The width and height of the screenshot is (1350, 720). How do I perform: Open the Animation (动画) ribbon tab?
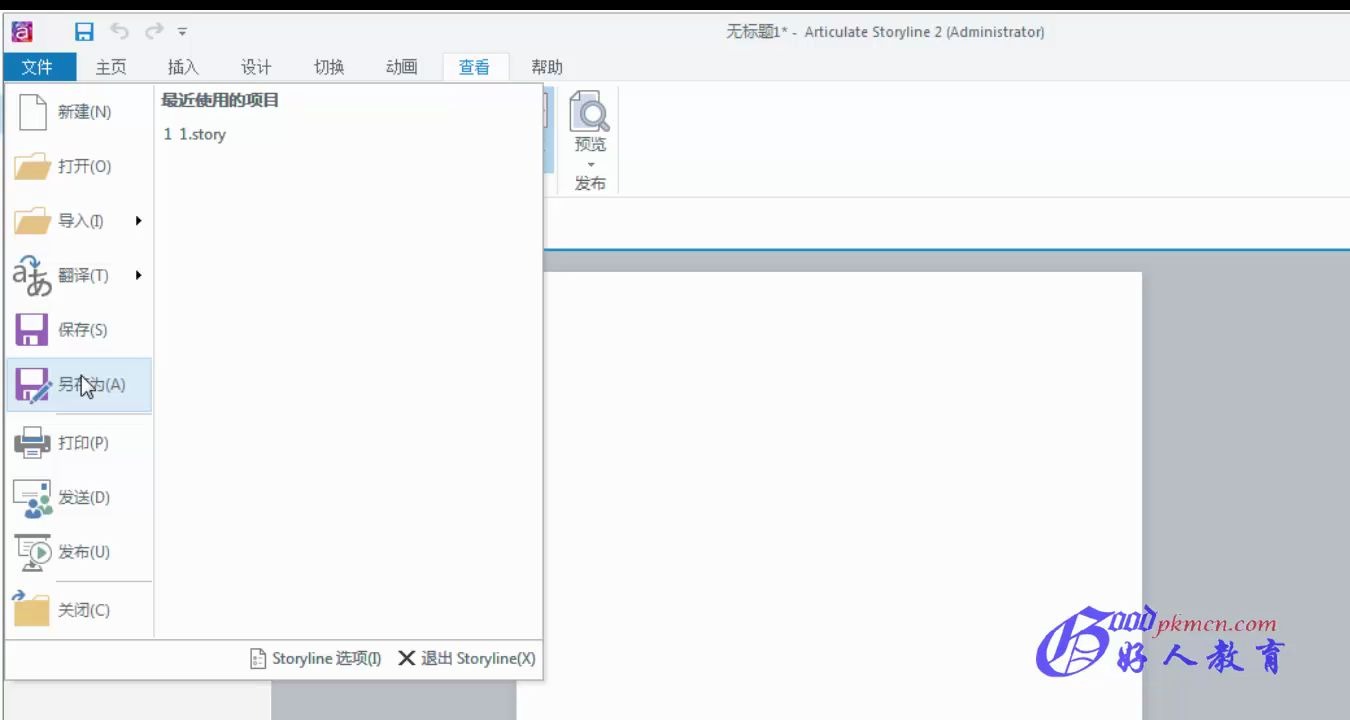coord(400,66)
